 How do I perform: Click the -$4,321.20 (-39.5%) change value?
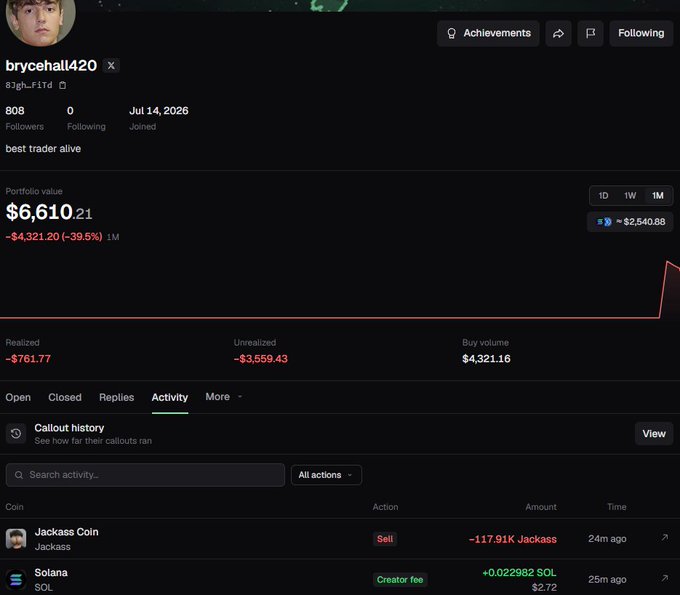[54, 237]
